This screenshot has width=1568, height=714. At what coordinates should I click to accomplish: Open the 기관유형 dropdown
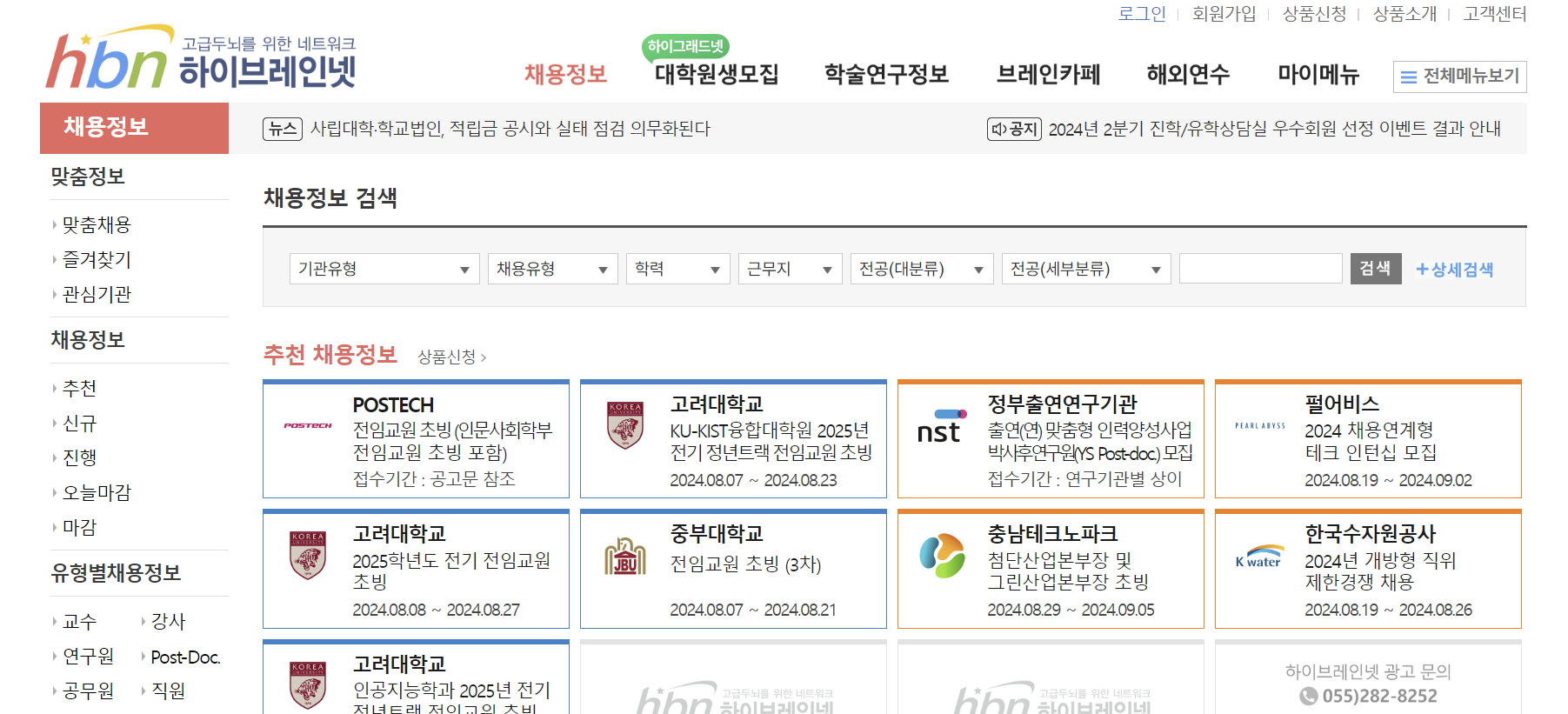click(384, 269)
